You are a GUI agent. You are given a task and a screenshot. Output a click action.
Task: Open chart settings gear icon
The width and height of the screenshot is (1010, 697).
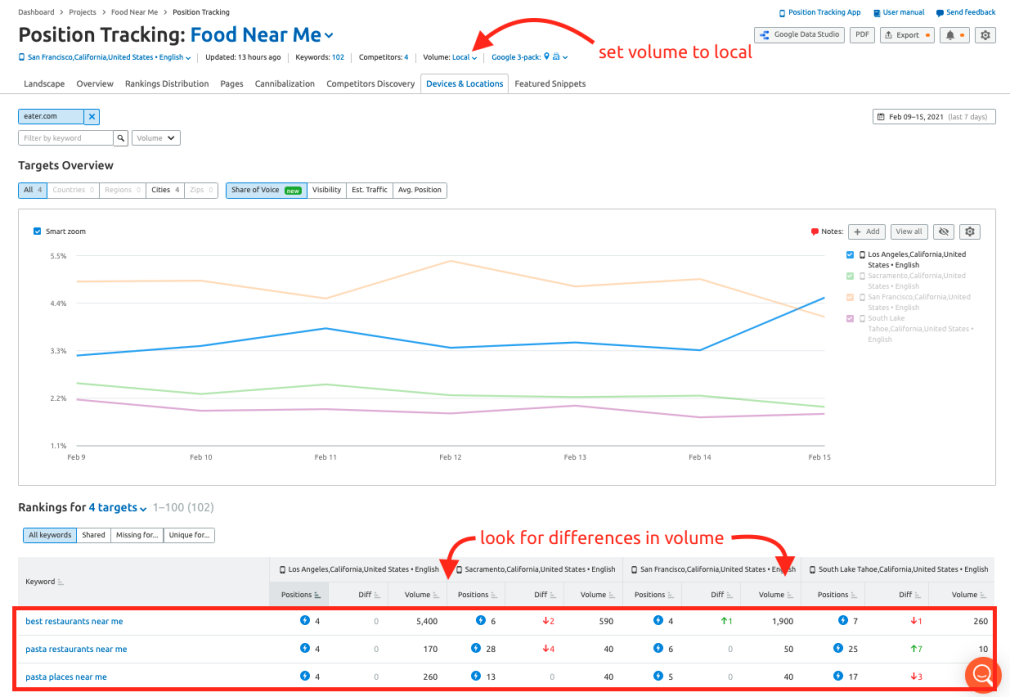coord(969,232)
